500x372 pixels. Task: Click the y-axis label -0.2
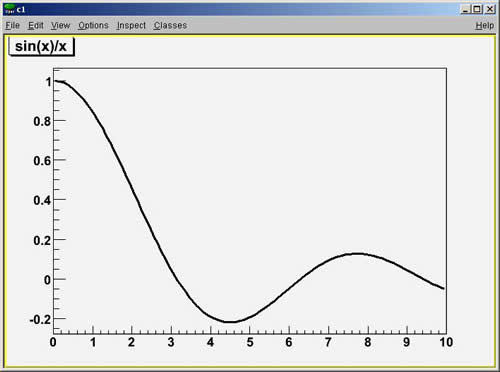click(x=40, y=320)
